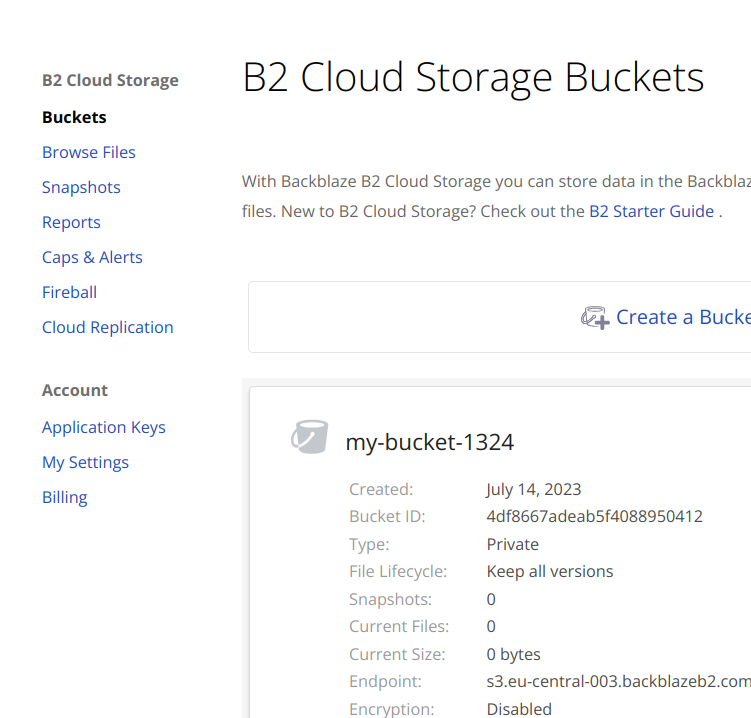The height and width of the screenshot is (718, 751).
Task: Click the Current Size value 0 bytes
Action: coord(513,654)
